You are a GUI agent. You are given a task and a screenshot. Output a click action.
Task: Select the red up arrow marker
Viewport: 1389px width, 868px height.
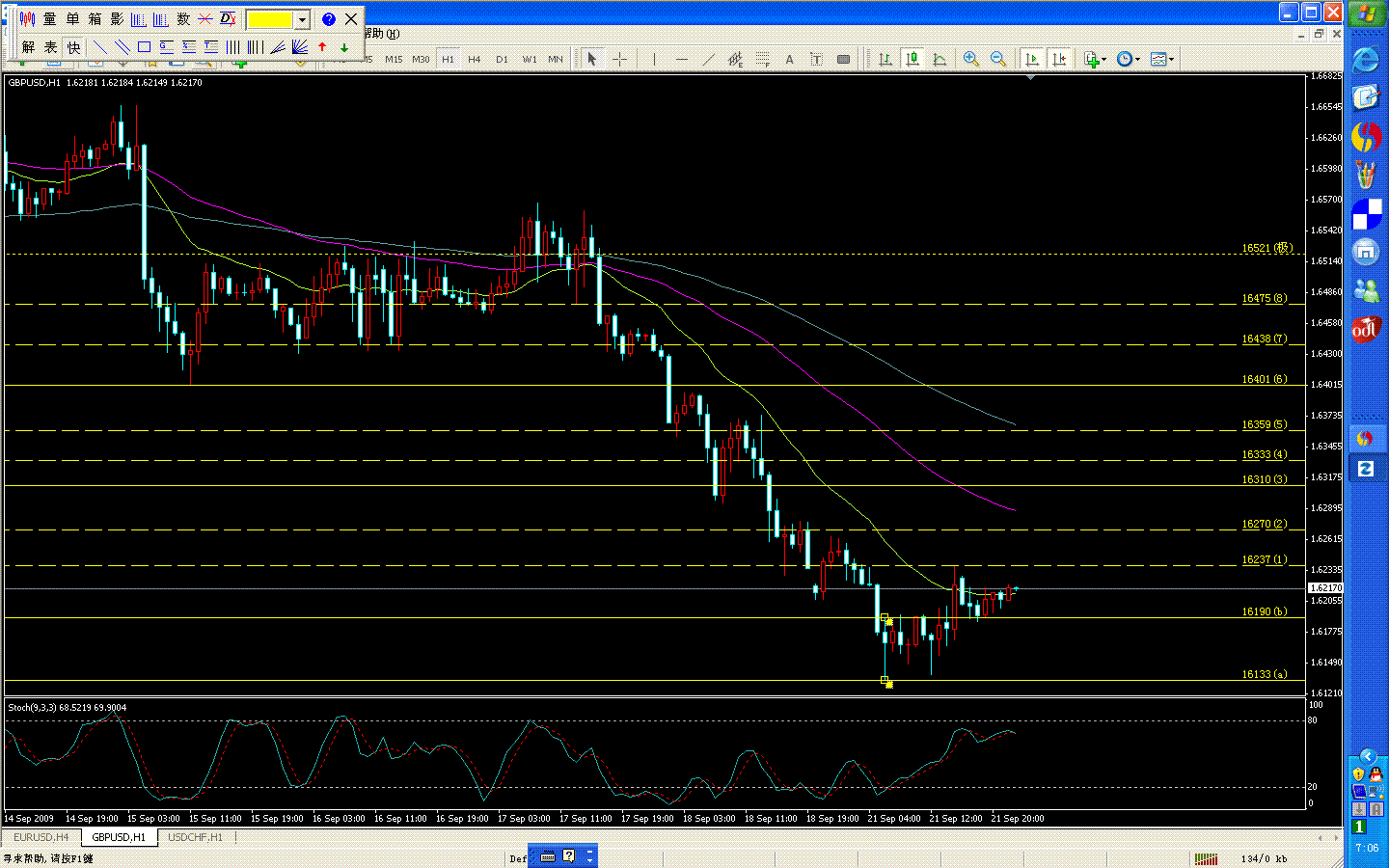coord(322,46)
